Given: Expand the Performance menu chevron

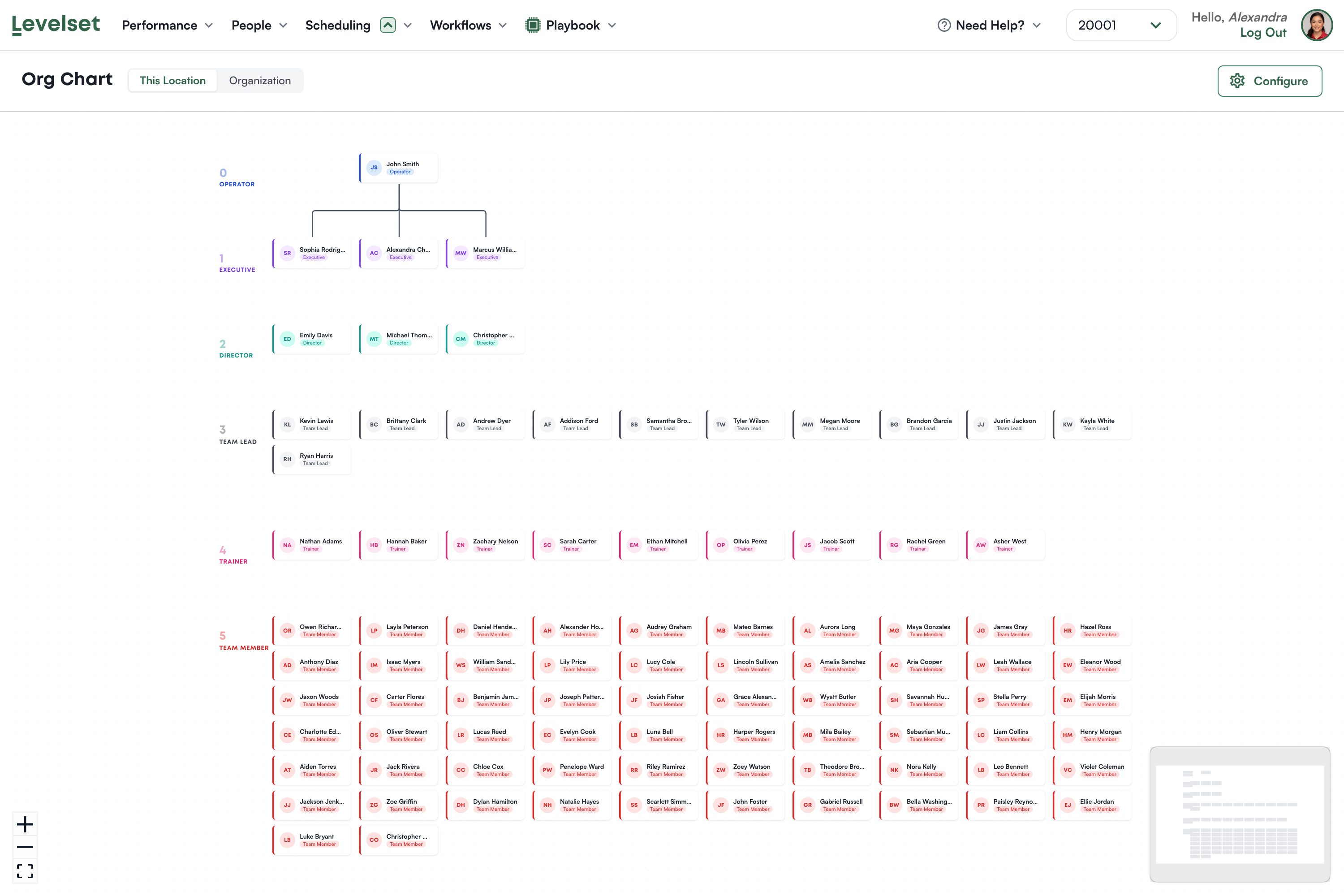Looking at the screenshot, I should coord(209,25).
